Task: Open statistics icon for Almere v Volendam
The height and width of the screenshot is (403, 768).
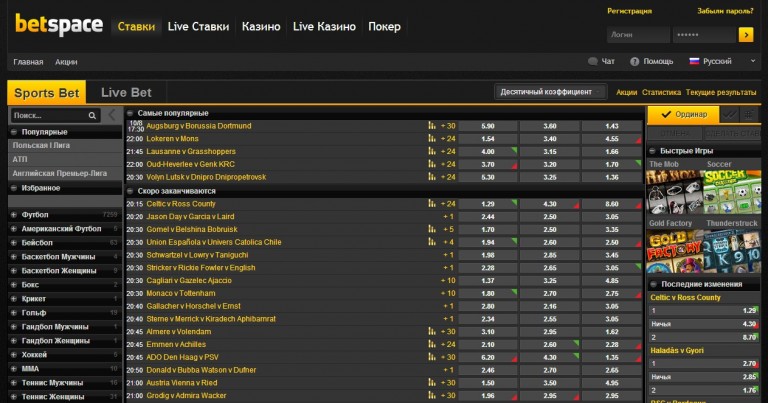Action: (x=432, y=332)
